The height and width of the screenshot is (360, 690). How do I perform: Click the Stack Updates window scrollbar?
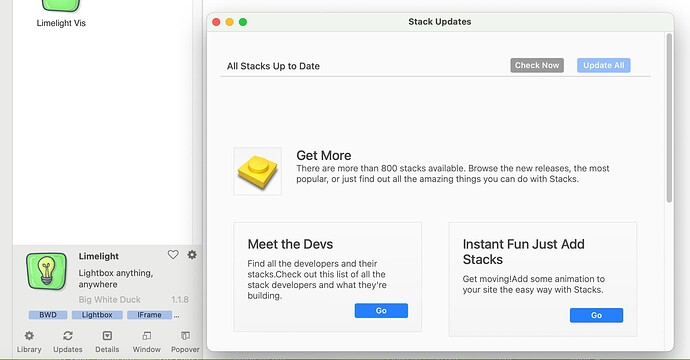pos(669,118)
